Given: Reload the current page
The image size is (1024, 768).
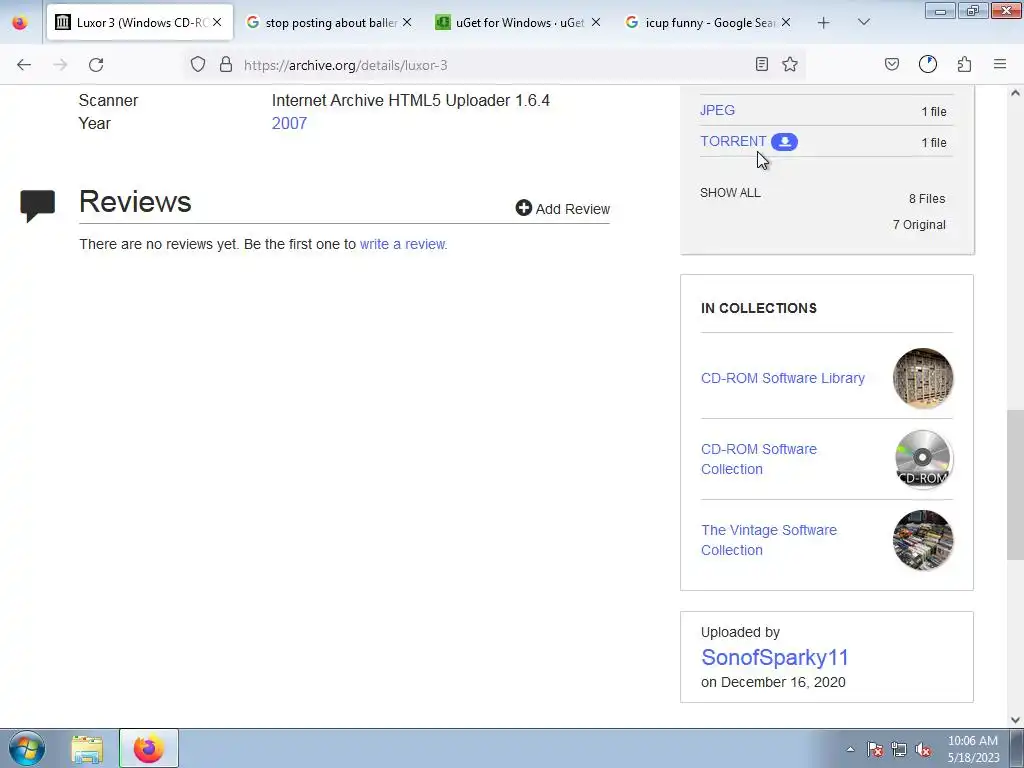Looking at the screenshot, I should (96, 65).
